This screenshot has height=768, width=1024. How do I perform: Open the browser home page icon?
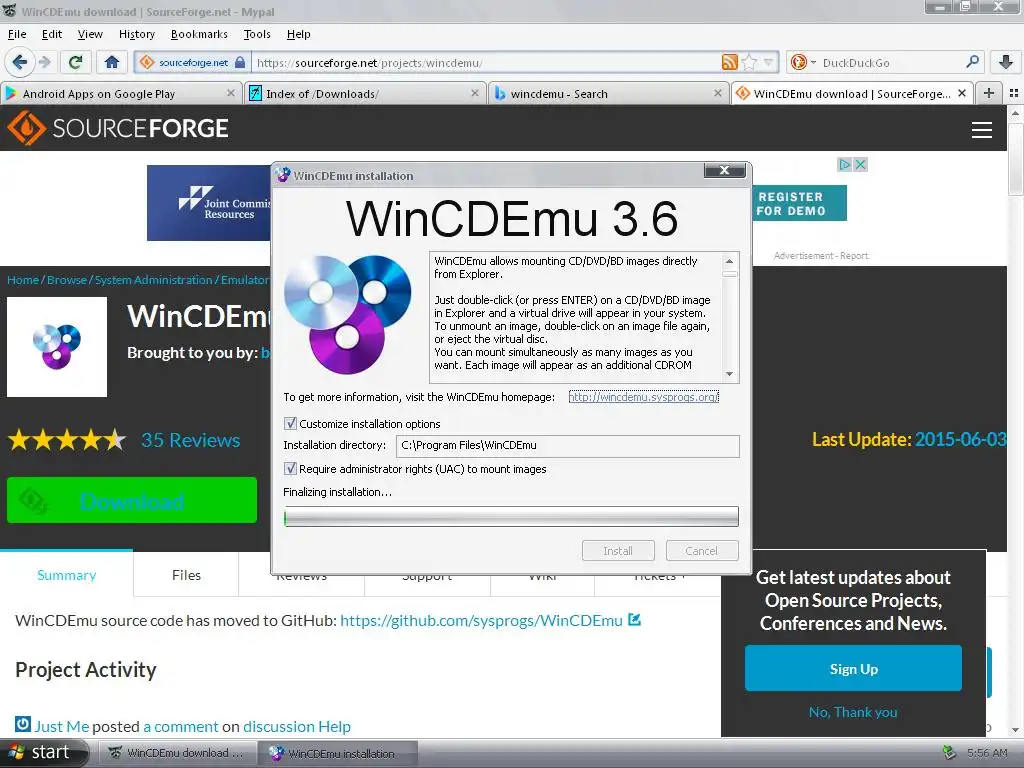click(x=112, y=62)
